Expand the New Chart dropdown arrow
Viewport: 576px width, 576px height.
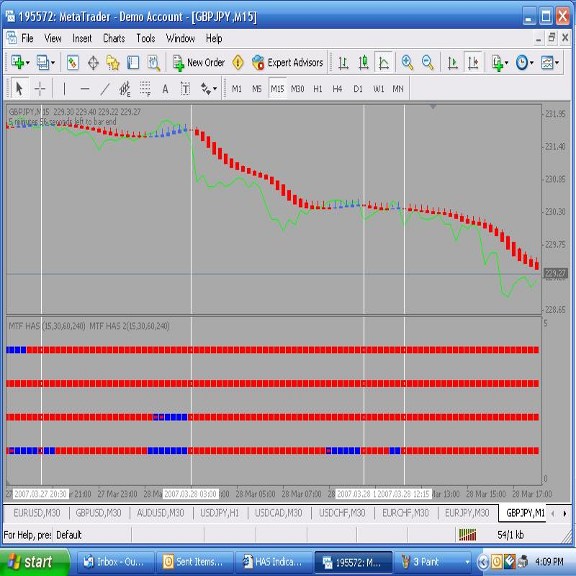[28, 63]
